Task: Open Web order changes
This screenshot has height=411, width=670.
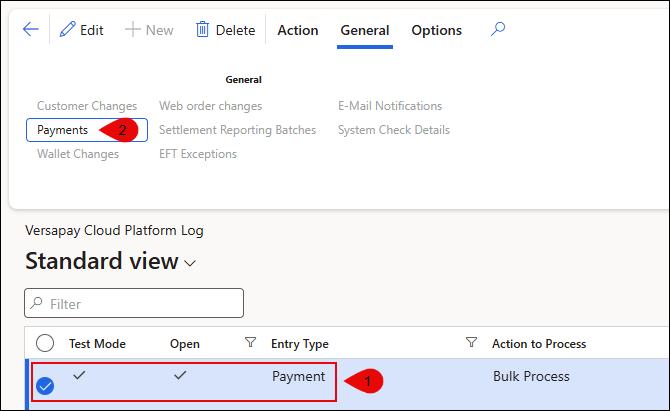Action: click(x=210, y=106)
